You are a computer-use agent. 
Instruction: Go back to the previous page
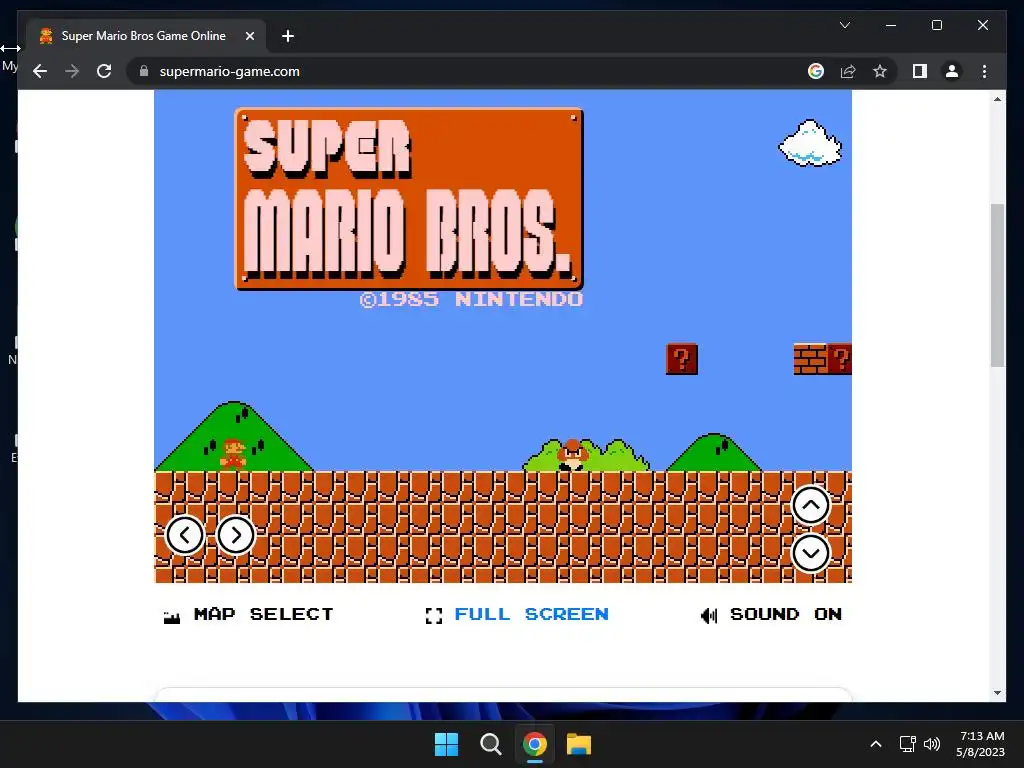tap(40, 71)
